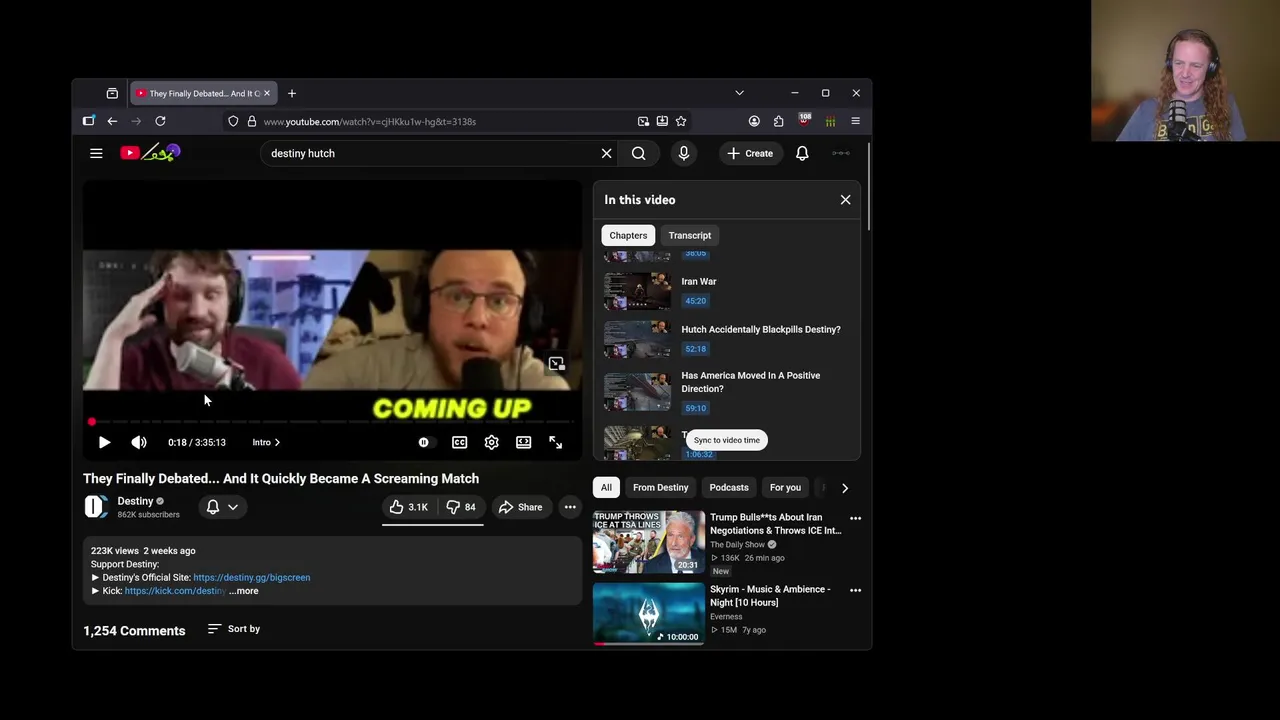This screenshot has width=1280, height=720.
Task: Open player settings gear
Action: (x=491, y=442)
